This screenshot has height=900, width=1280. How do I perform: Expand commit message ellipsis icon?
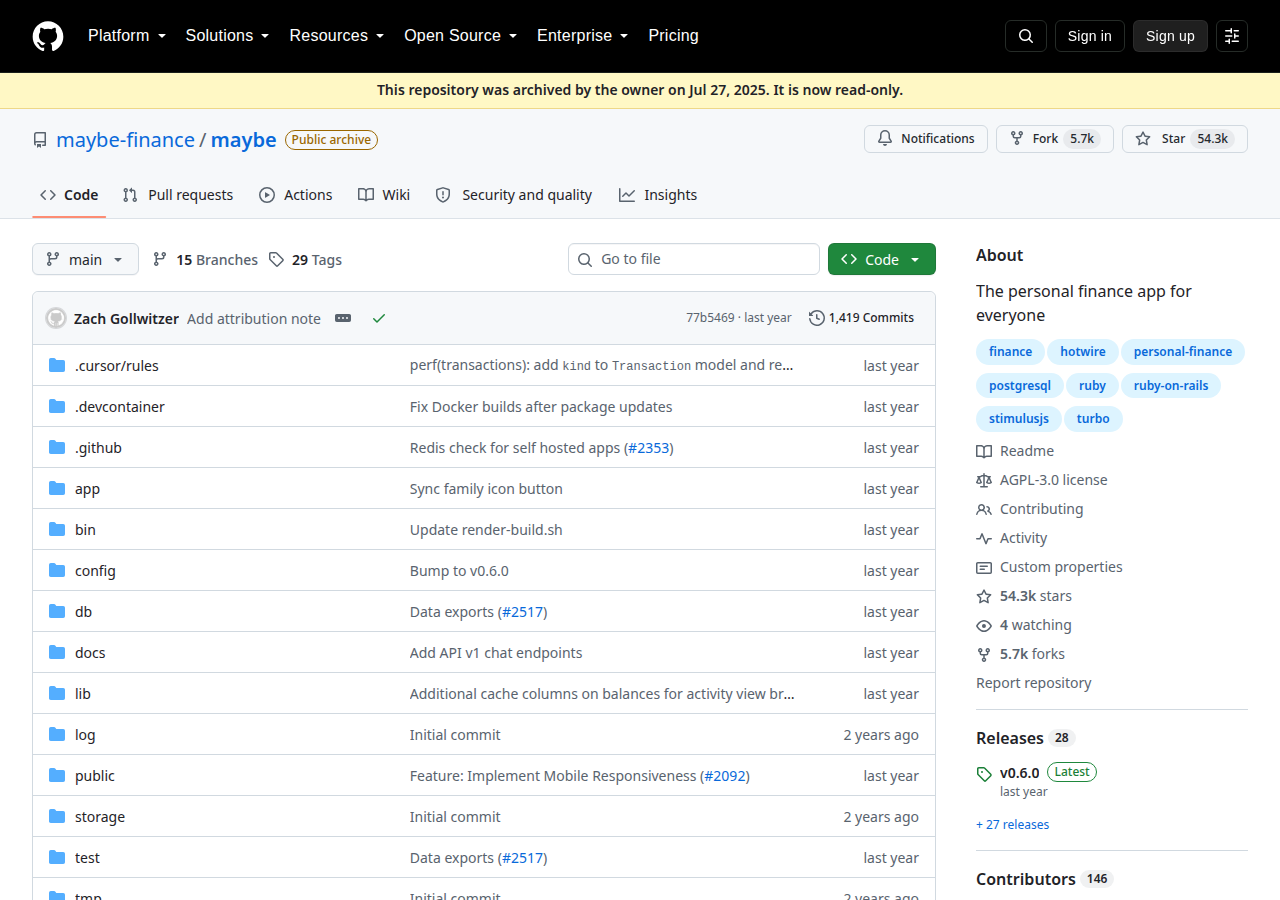[x=343, y=318]
